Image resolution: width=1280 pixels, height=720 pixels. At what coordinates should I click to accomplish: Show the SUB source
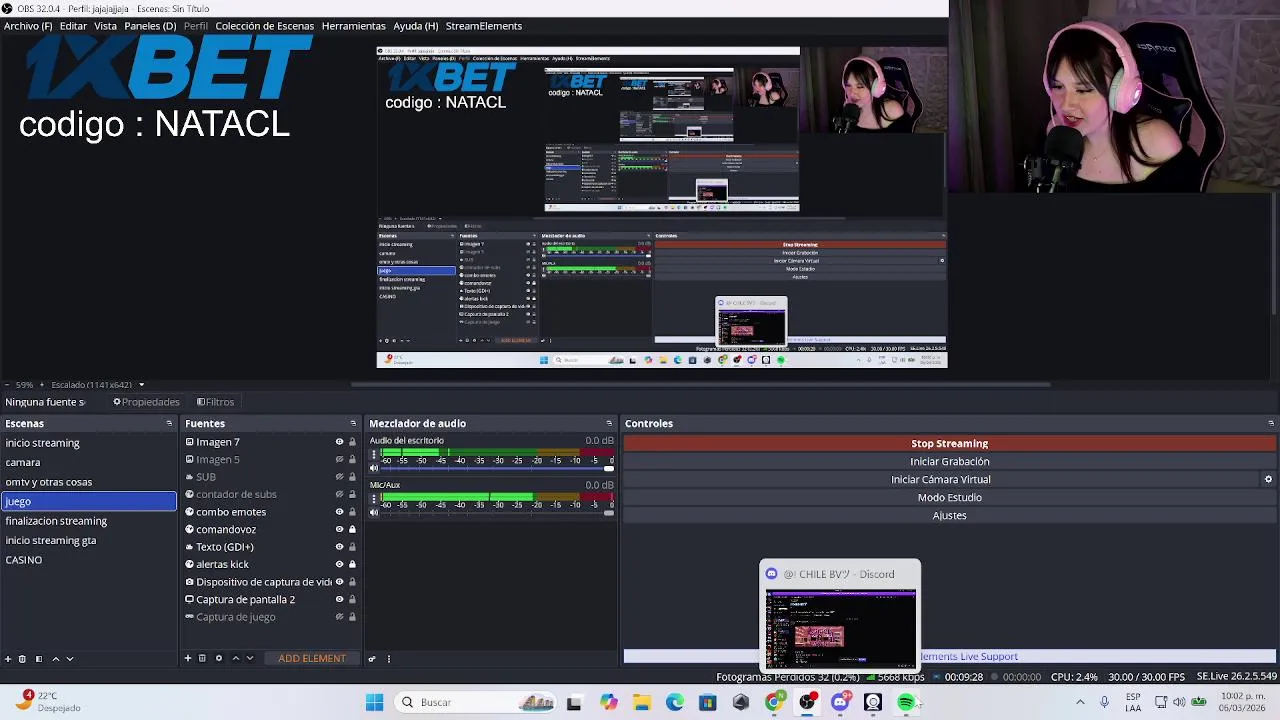(339, 477)
